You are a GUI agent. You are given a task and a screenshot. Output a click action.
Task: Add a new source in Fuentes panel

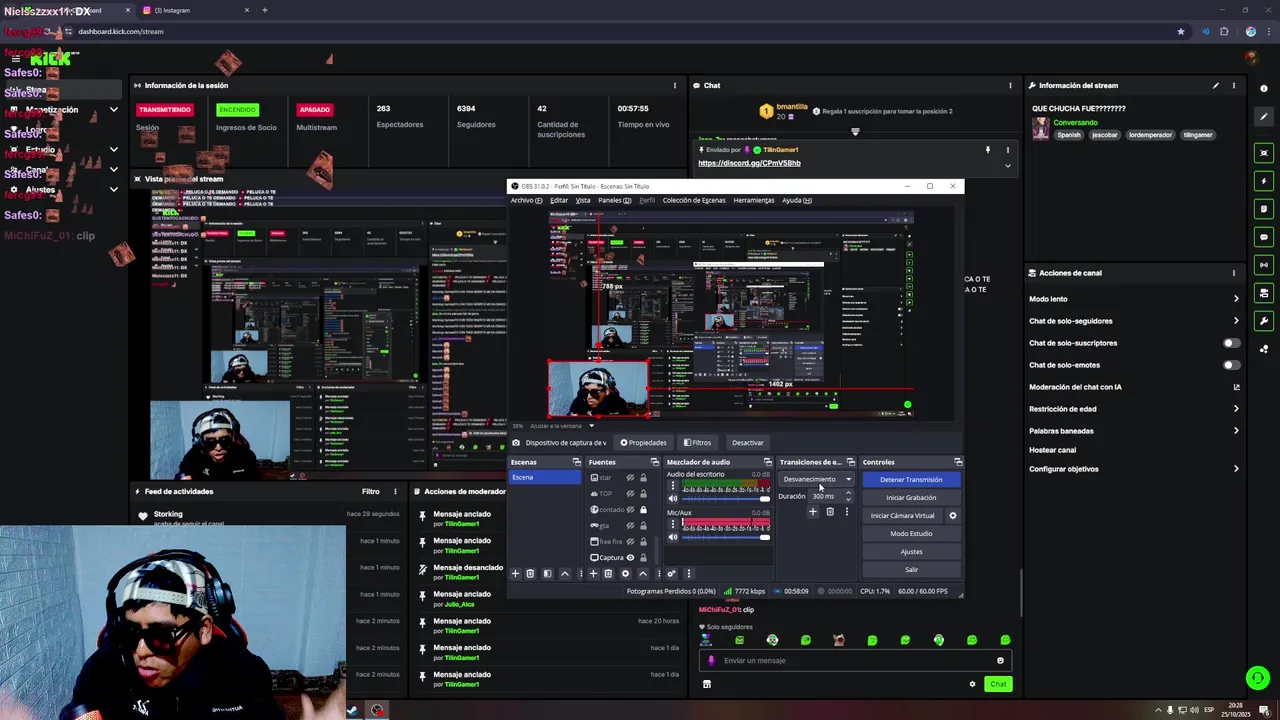tap(593, 574)
